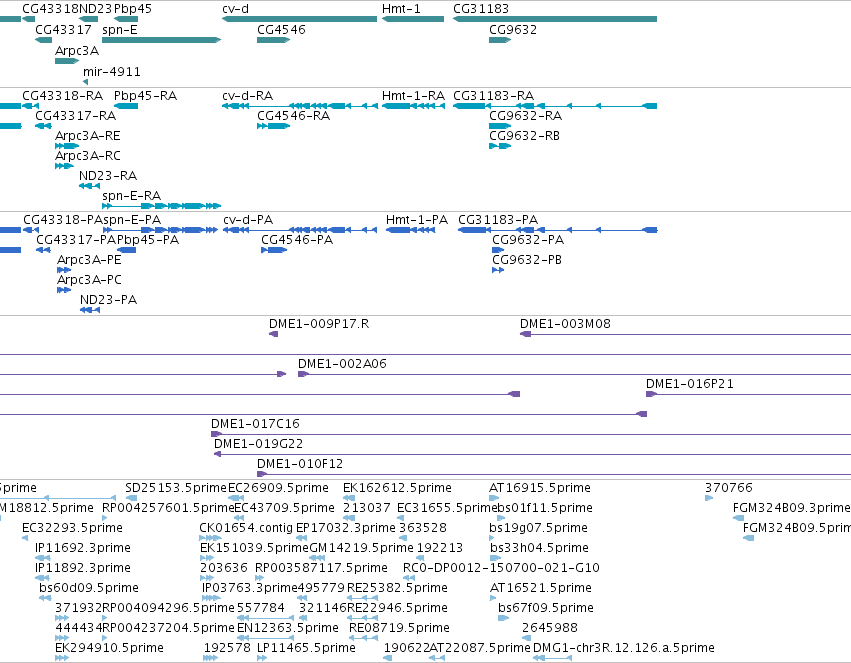This screenshot has height=663, width=851.
Task: Select the spn-E gene bar
Action: [x=161, y=40]
